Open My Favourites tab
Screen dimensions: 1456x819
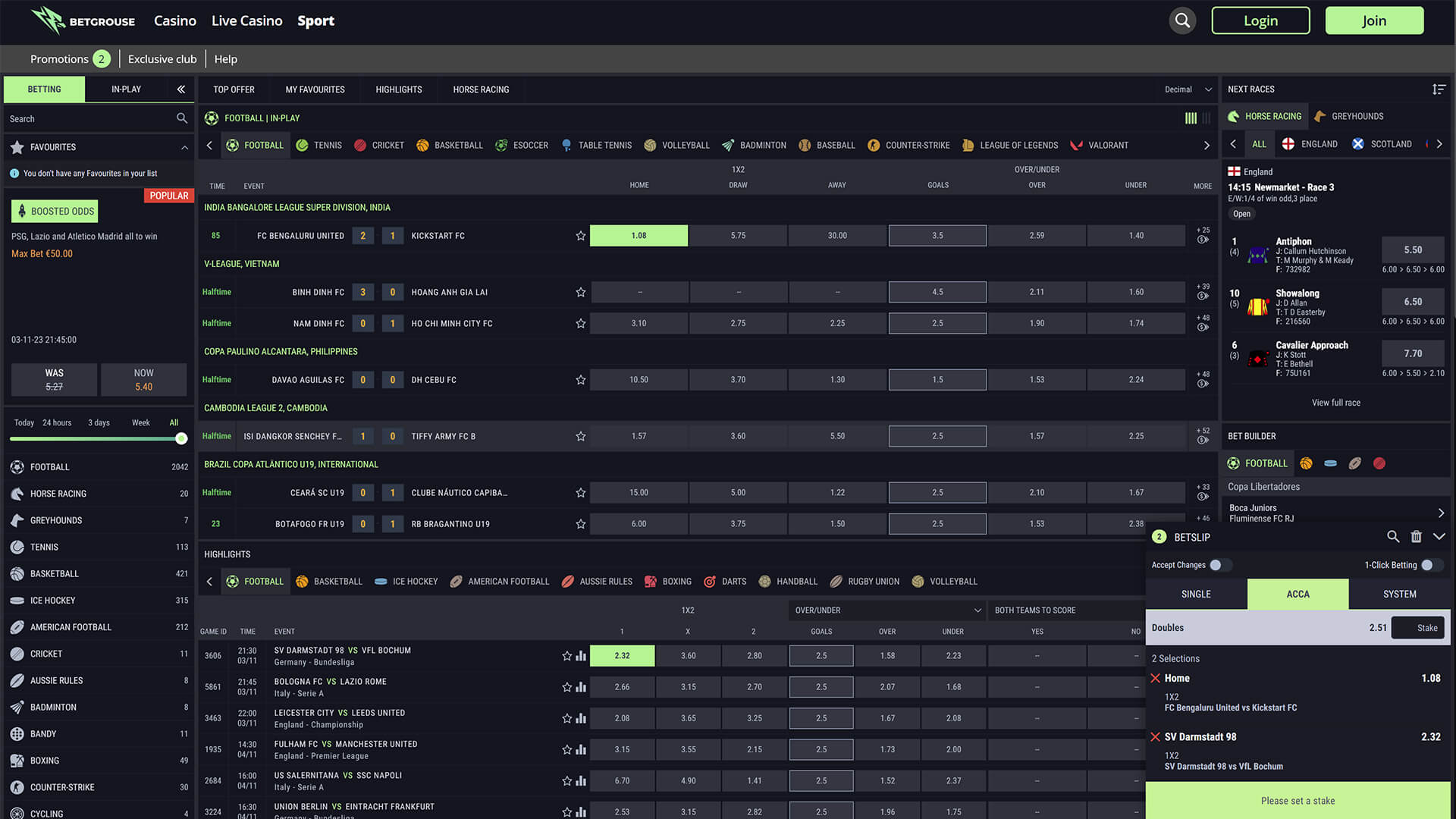[315, 89]
